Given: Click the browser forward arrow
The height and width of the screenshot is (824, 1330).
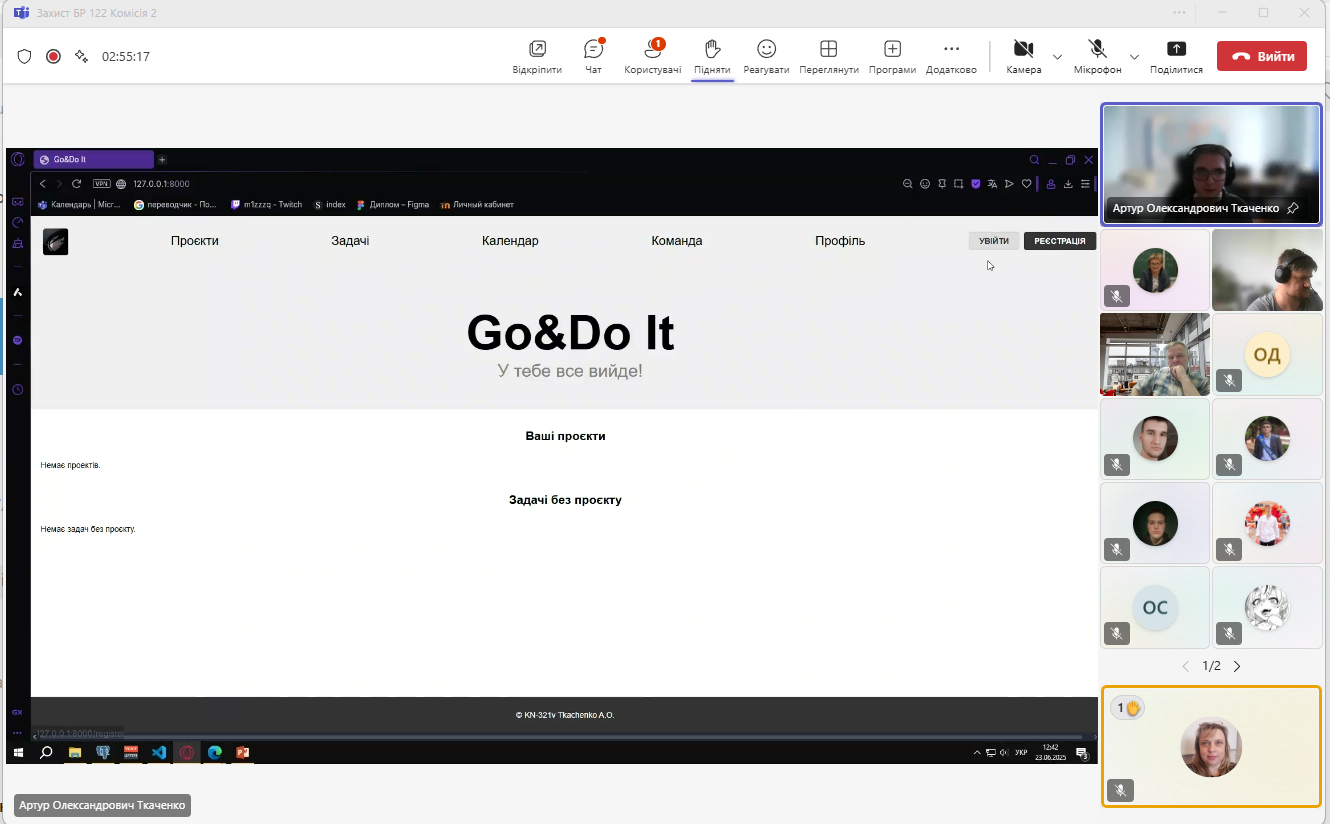Looking at the screenshot, I should click(x=59, y=184).
